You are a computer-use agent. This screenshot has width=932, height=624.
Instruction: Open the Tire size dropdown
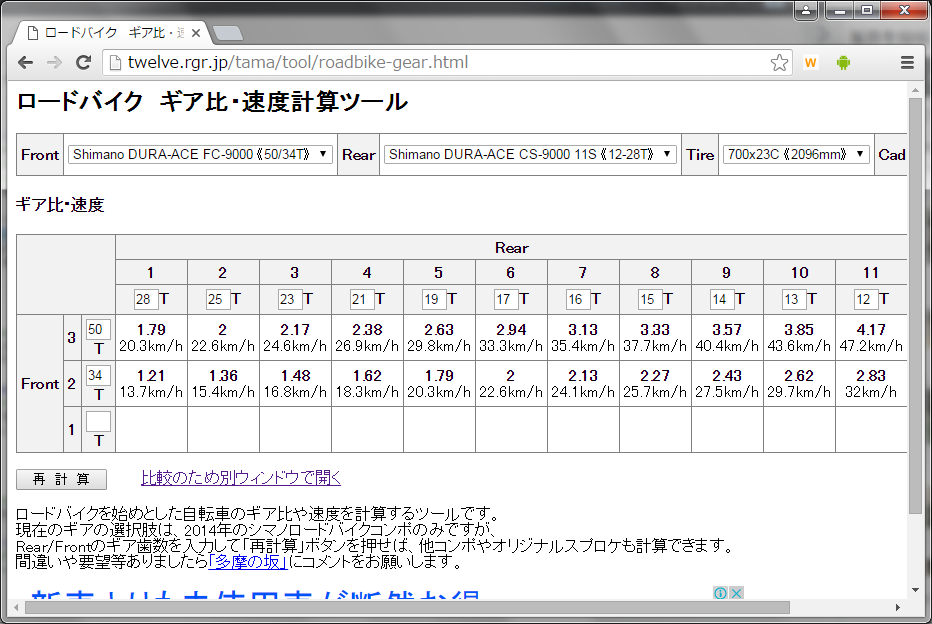coord(796,155)
